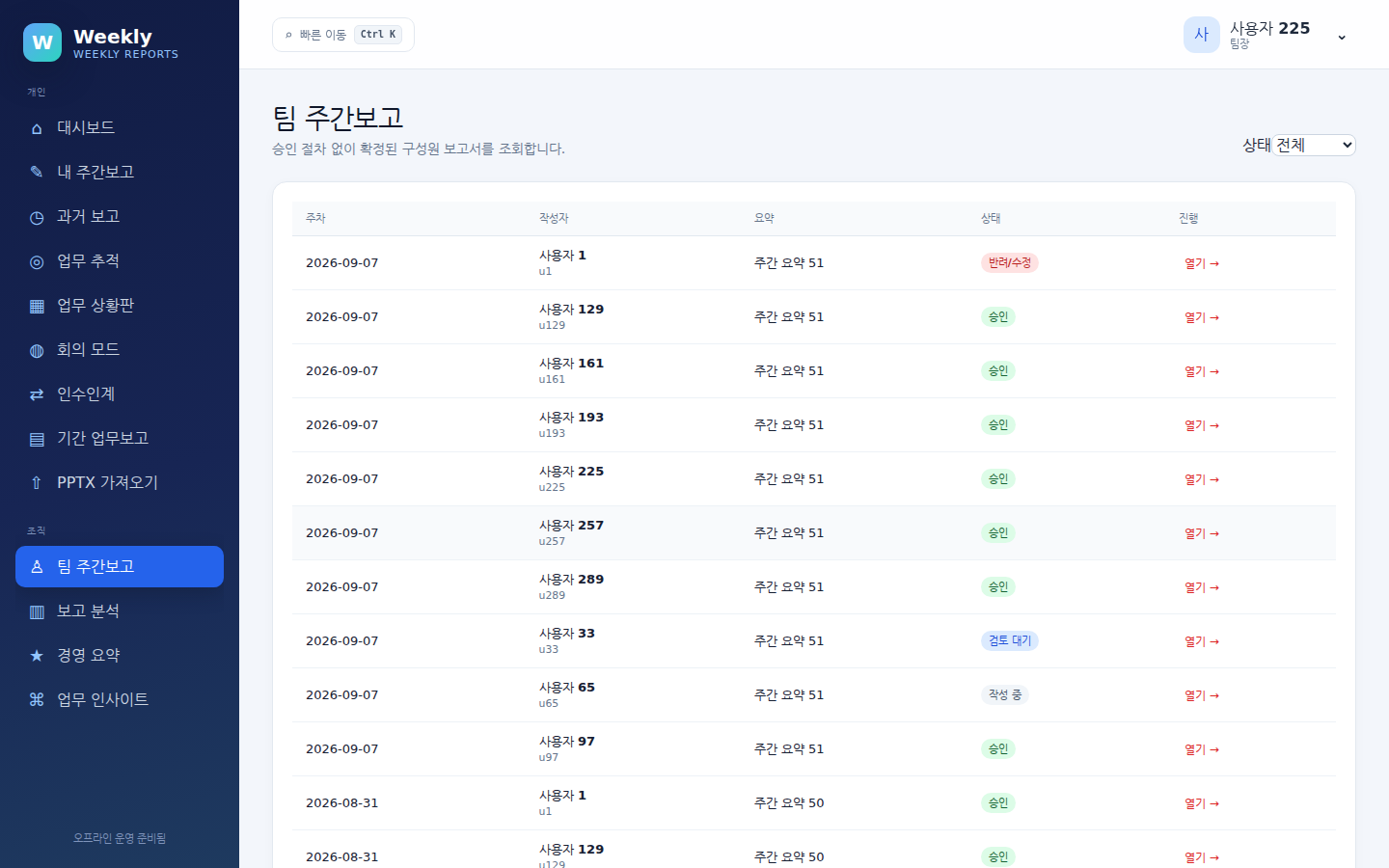This screenshot has height=868, width=1389.
Task: Click 열기 for 사용자 1 on 2026-09-07
Action: 1202,263
